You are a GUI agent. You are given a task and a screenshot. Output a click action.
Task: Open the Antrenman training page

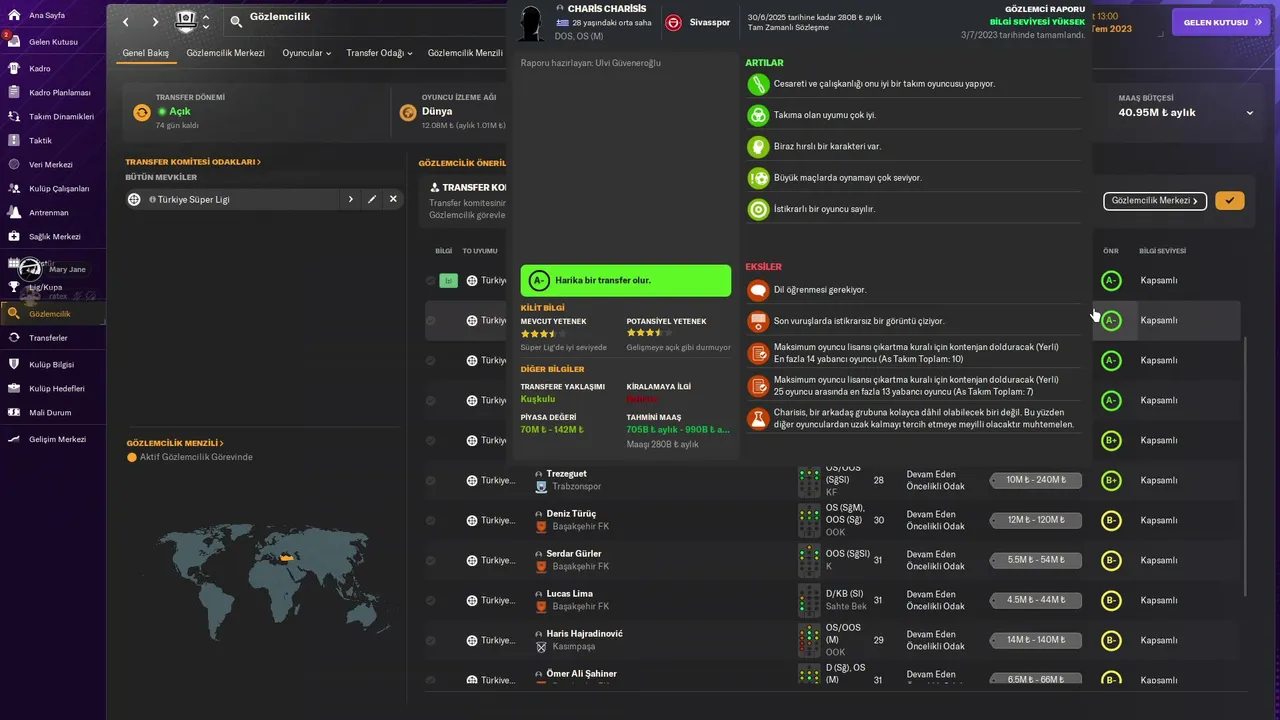(x=49, y=213)
